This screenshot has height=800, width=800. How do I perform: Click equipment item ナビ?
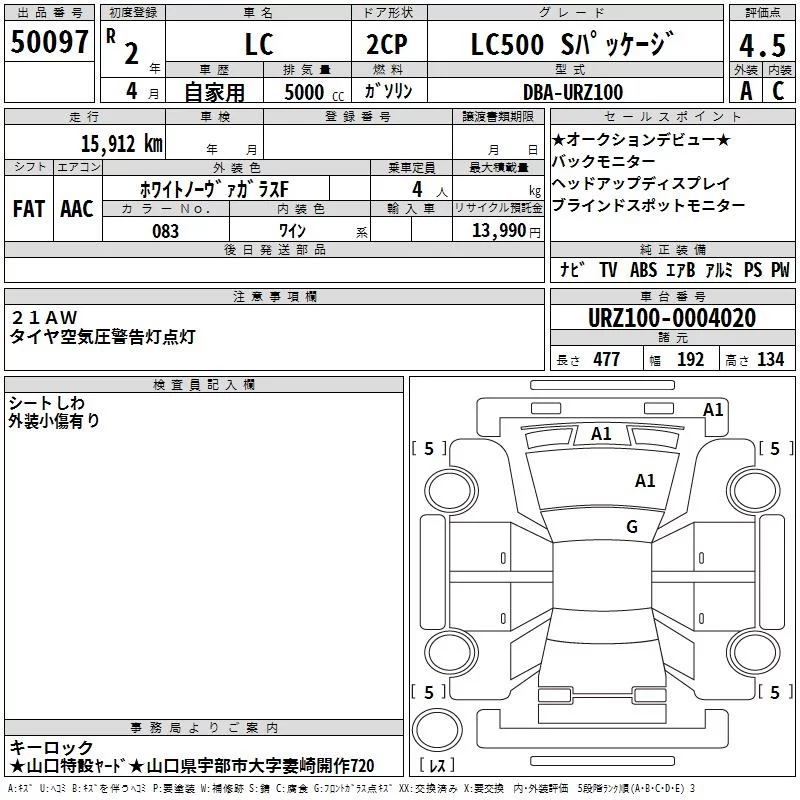[x=572, y=269]
